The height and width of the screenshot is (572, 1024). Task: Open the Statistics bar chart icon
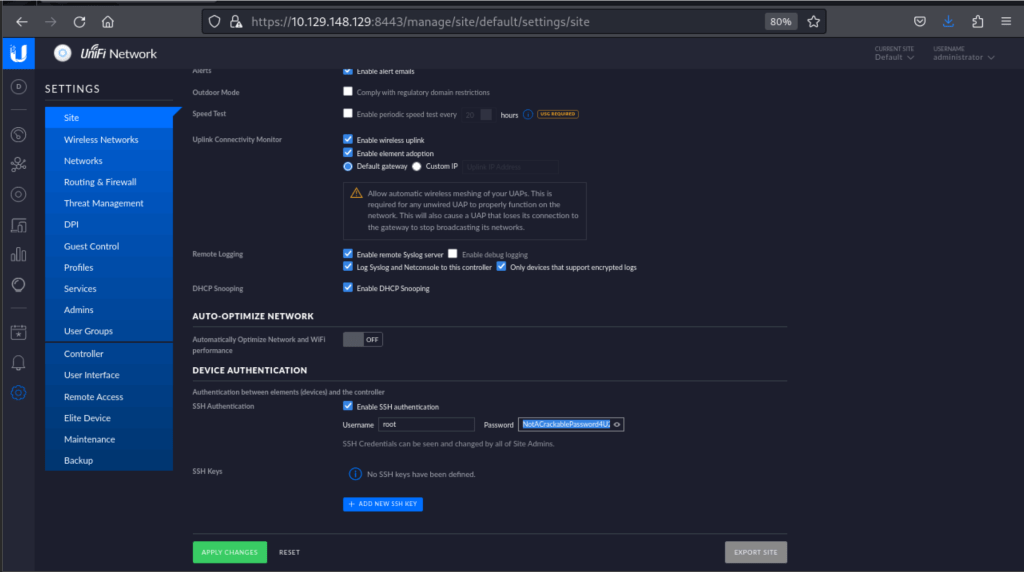pos(18,254)
